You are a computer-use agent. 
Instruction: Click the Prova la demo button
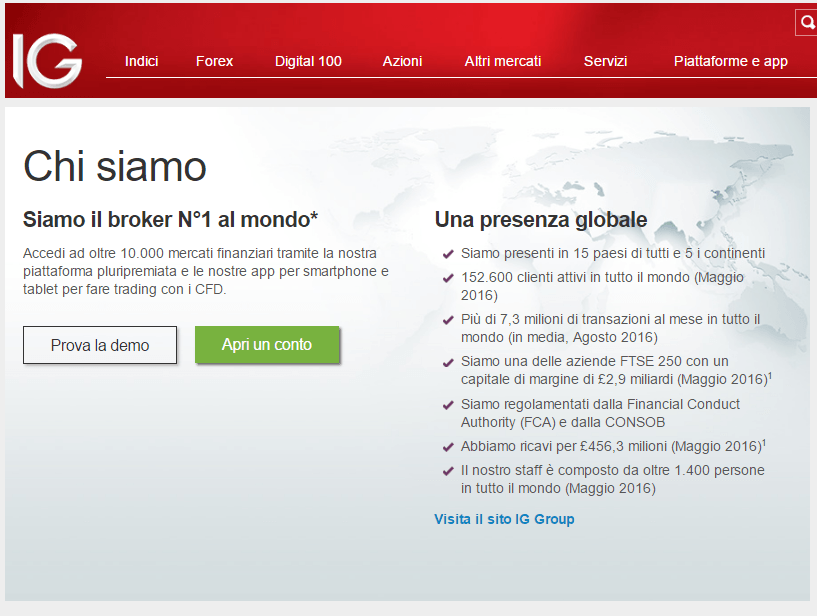coord(100,345)
